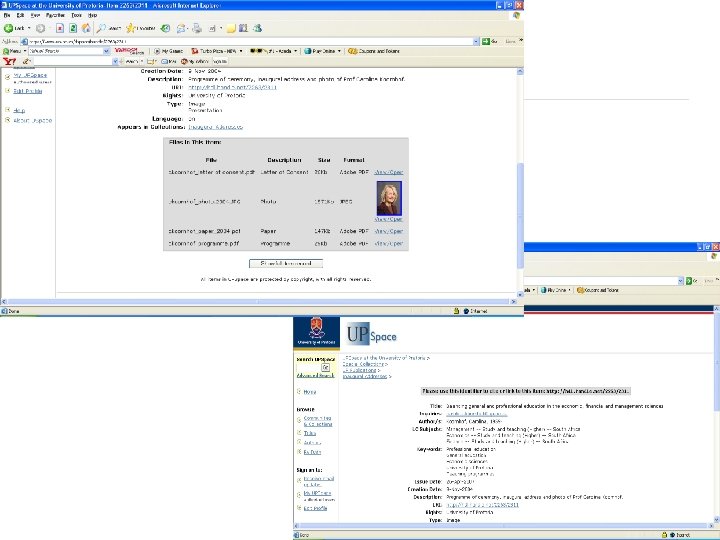Click the Inaugural Addresses collection link
Screen dimensions: 720x540
pos(215,127)
